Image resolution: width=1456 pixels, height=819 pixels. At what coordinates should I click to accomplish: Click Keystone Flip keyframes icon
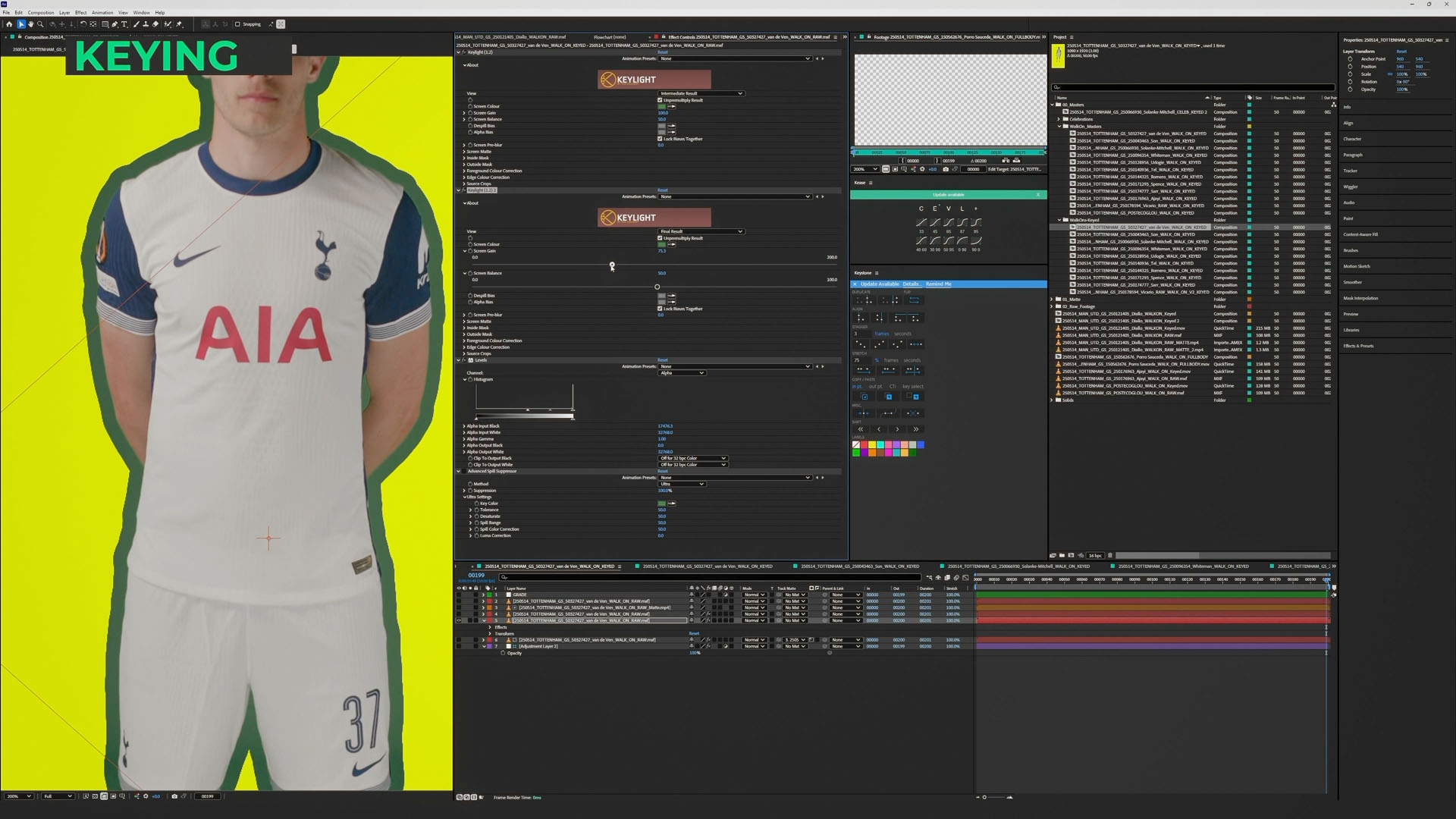coord(914,300)
